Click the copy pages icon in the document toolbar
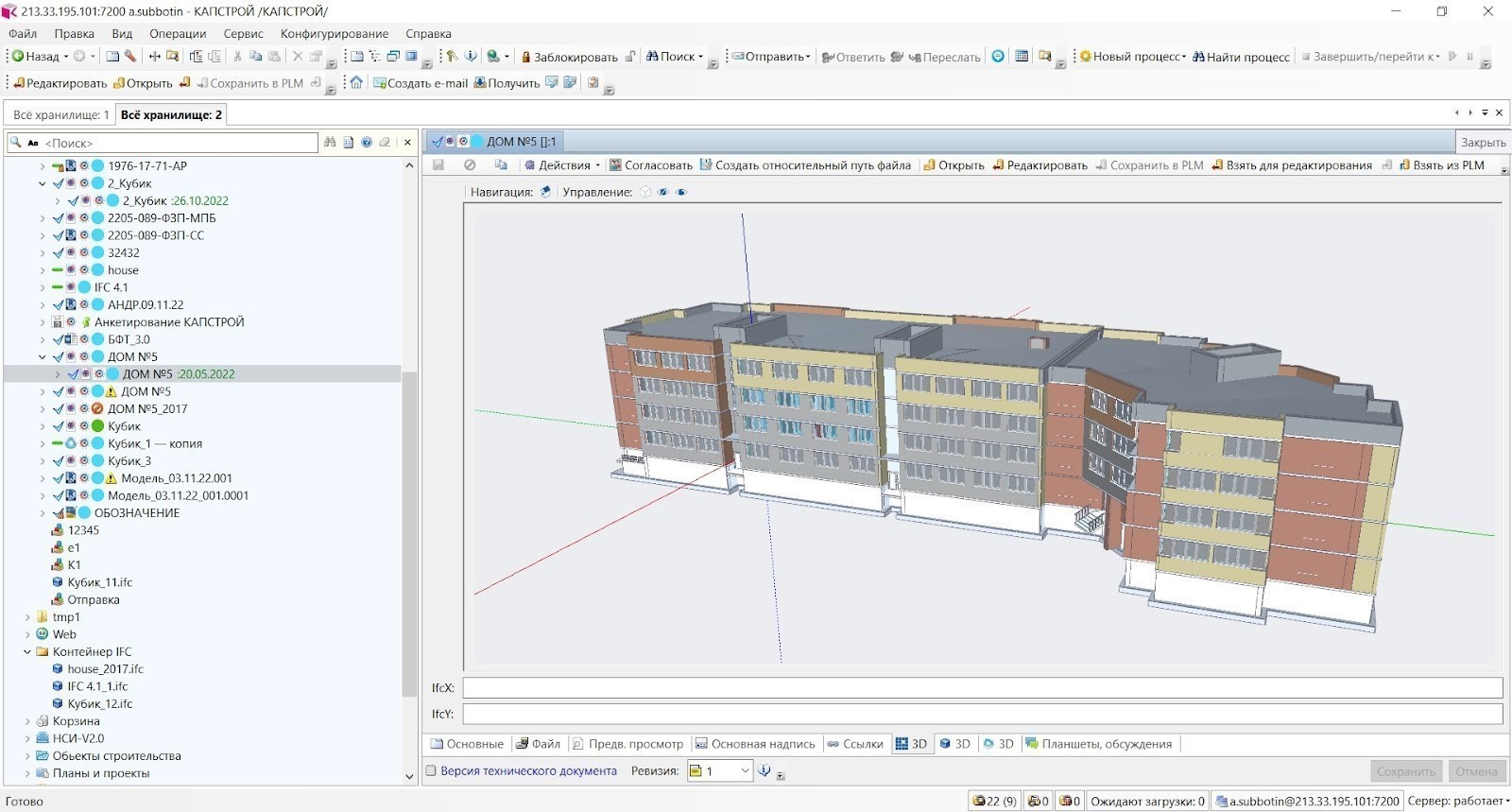 point(501,164)
